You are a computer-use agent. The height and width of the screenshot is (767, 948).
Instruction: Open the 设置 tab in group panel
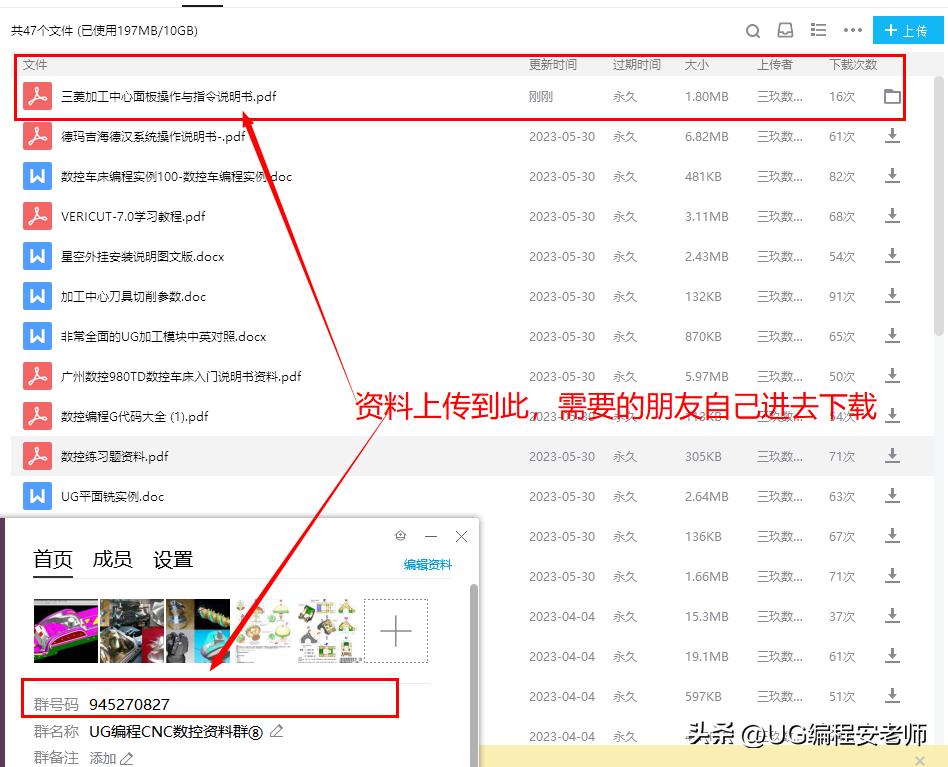coord(172,560)
